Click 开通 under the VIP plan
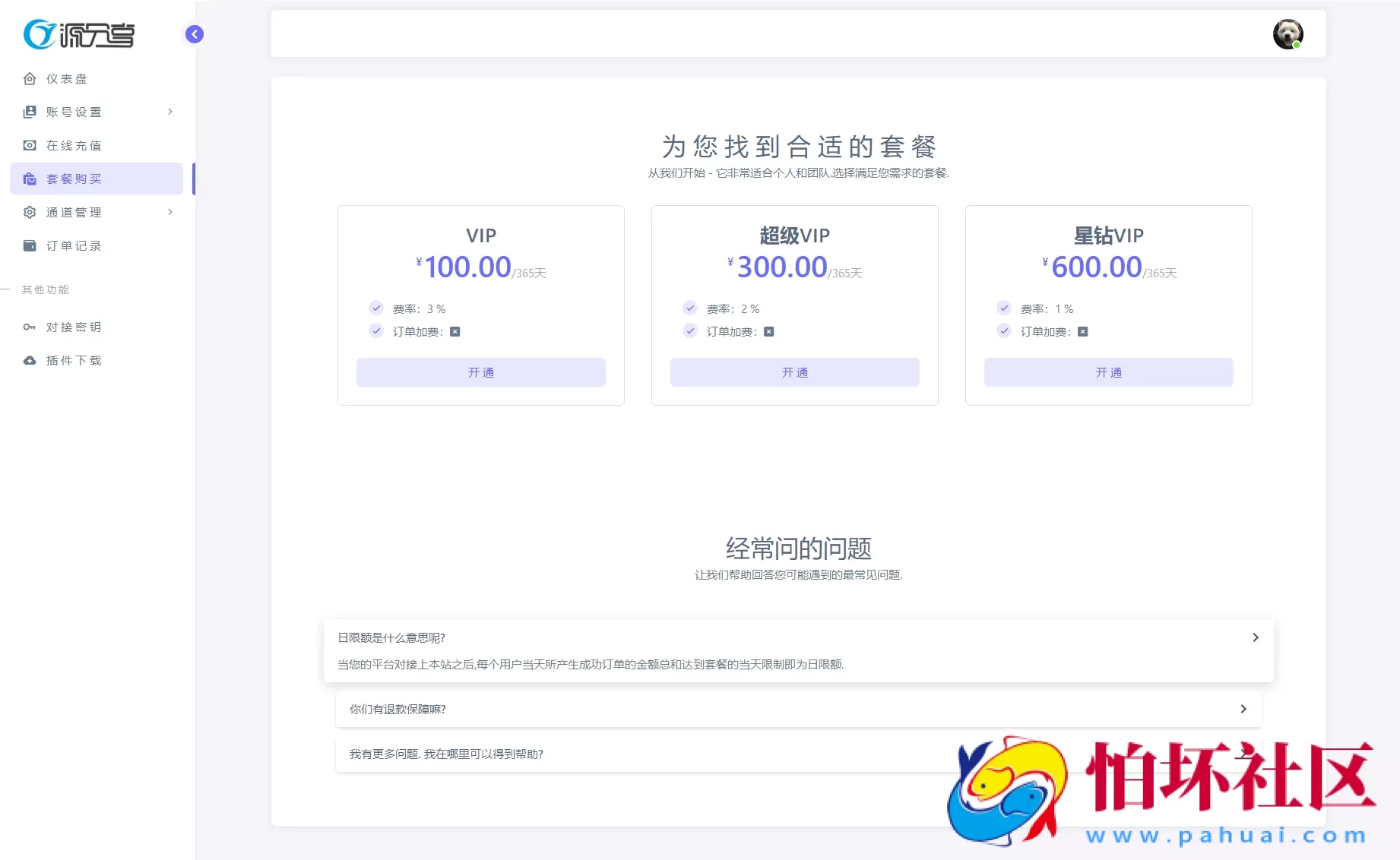The width and height of the screenshot is (1400, 860). (480, 372)
